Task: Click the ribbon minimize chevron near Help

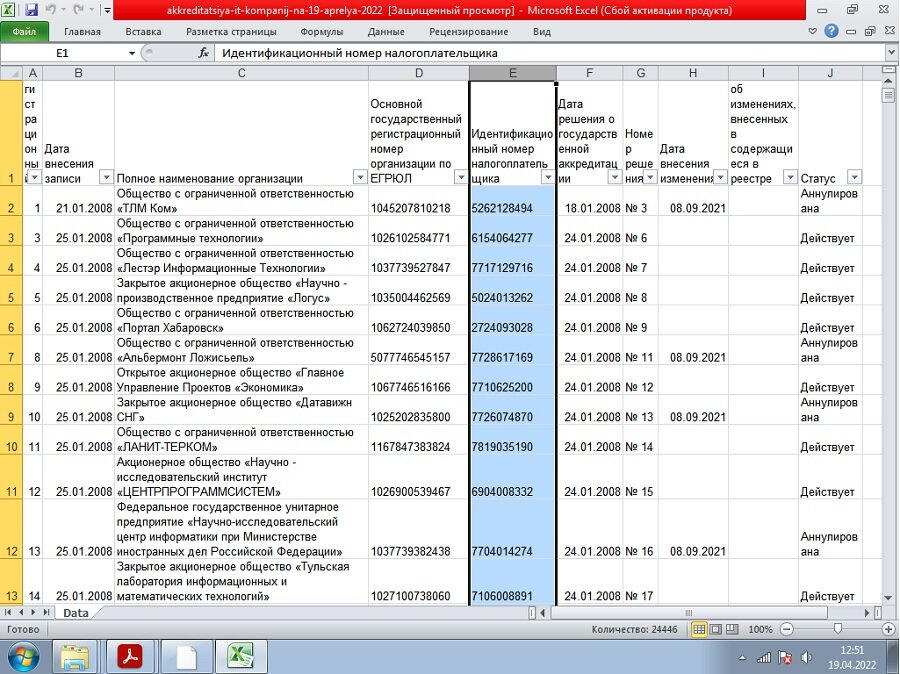Action: pos(812,32)
